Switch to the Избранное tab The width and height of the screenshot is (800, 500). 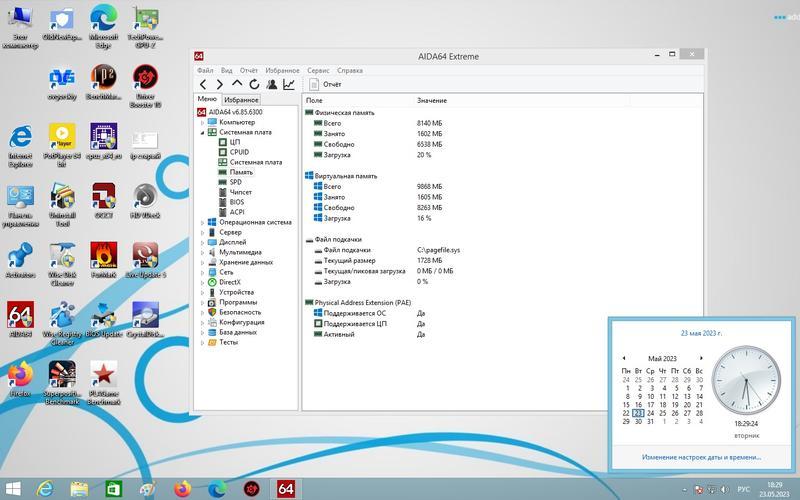[241, 100]
